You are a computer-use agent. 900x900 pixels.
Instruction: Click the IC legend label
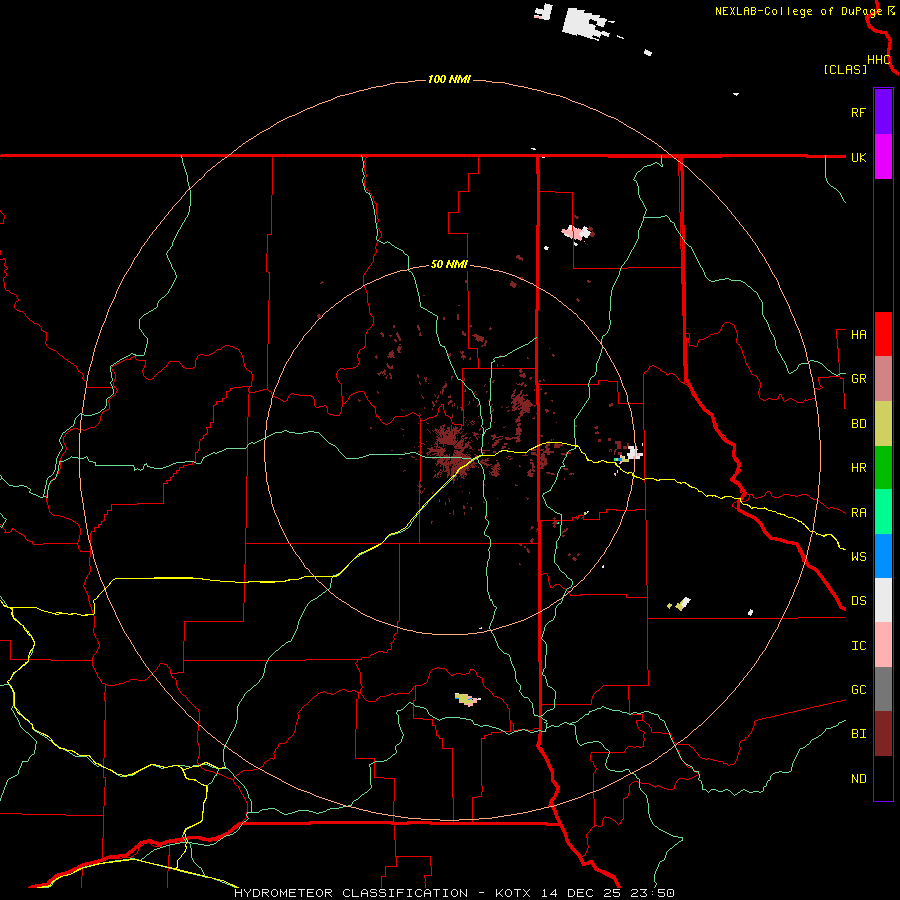point(858,646)
